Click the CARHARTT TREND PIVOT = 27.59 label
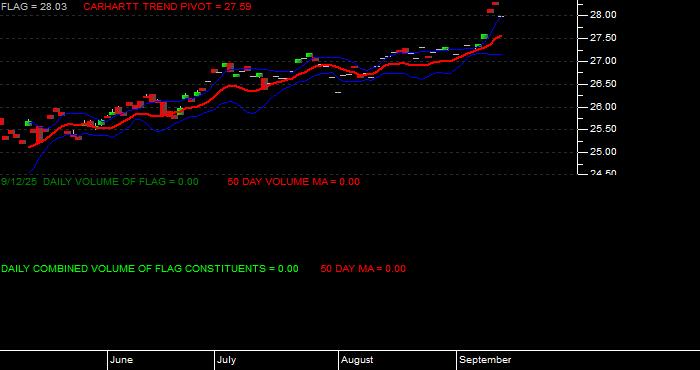700x370 pixels. (x=167, y=7)
